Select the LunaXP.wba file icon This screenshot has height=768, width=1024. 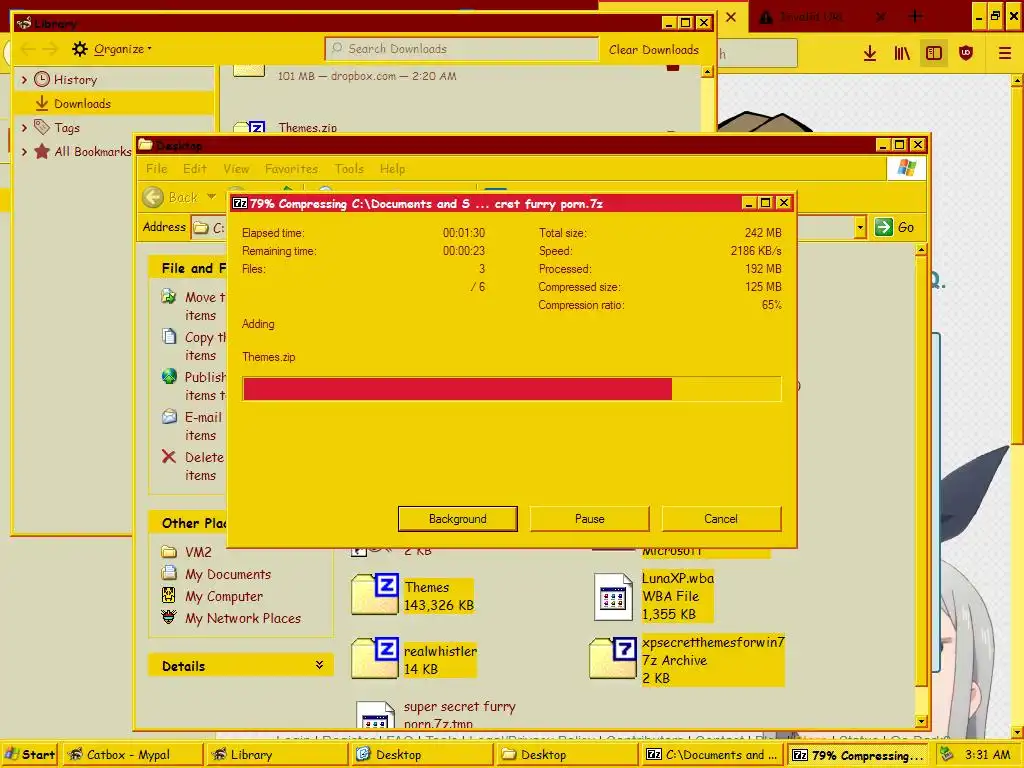613,597
